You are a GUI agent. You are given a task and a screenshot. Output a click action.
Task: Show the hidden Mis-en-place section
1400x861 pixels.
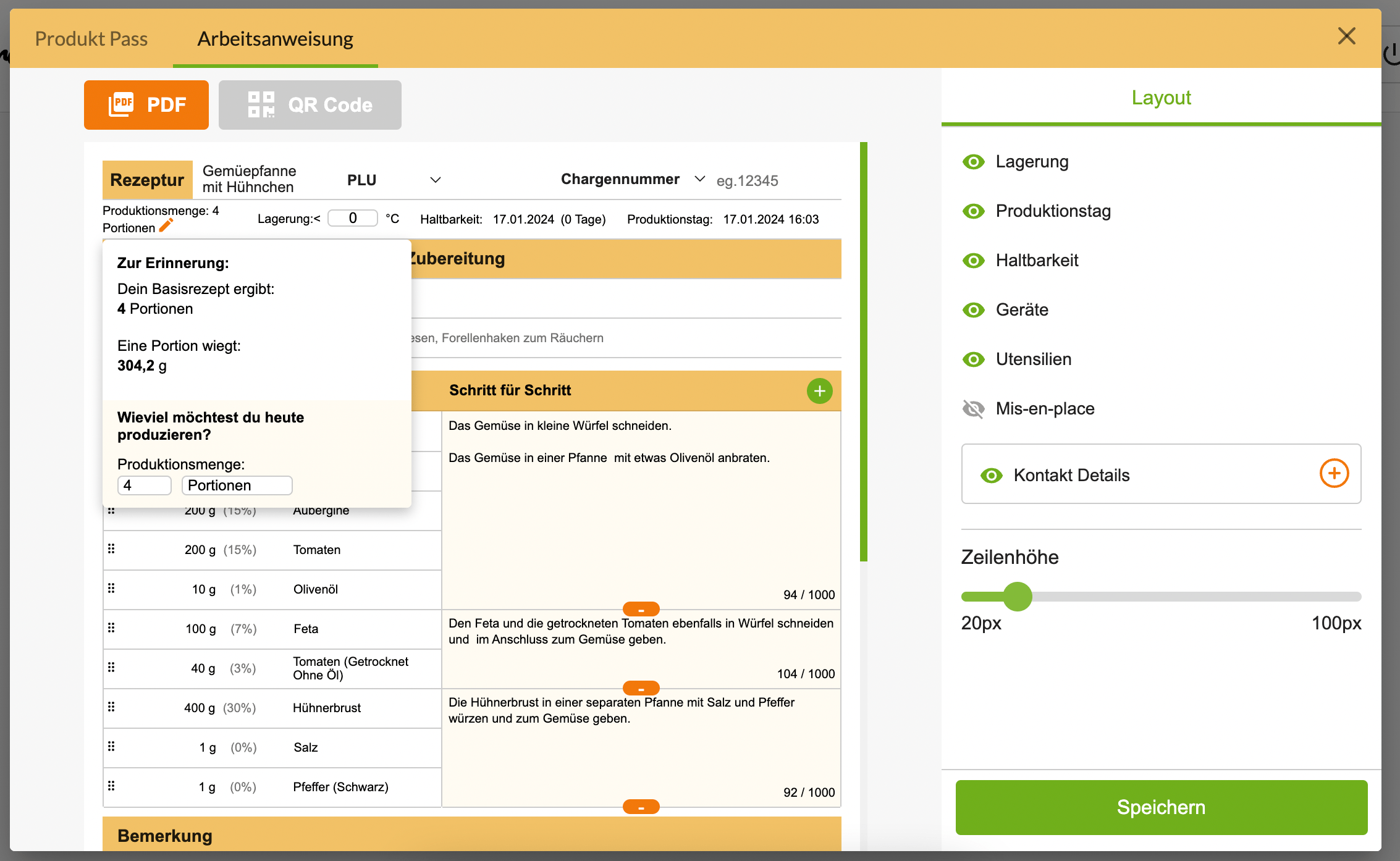tap(974, 409)
